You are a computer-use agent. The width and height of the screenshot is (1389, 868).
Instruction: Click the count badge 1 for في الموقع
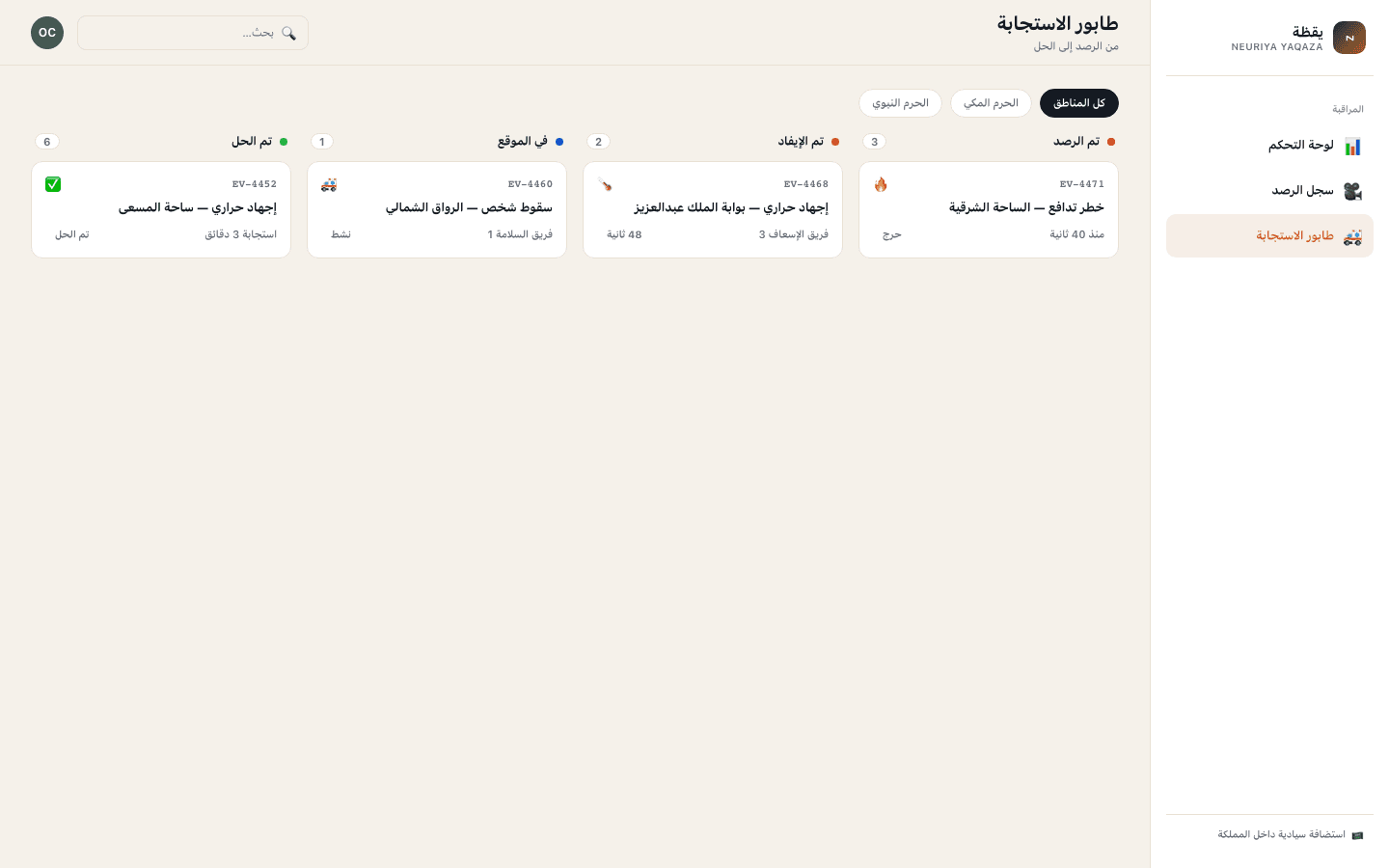(322, 142)
